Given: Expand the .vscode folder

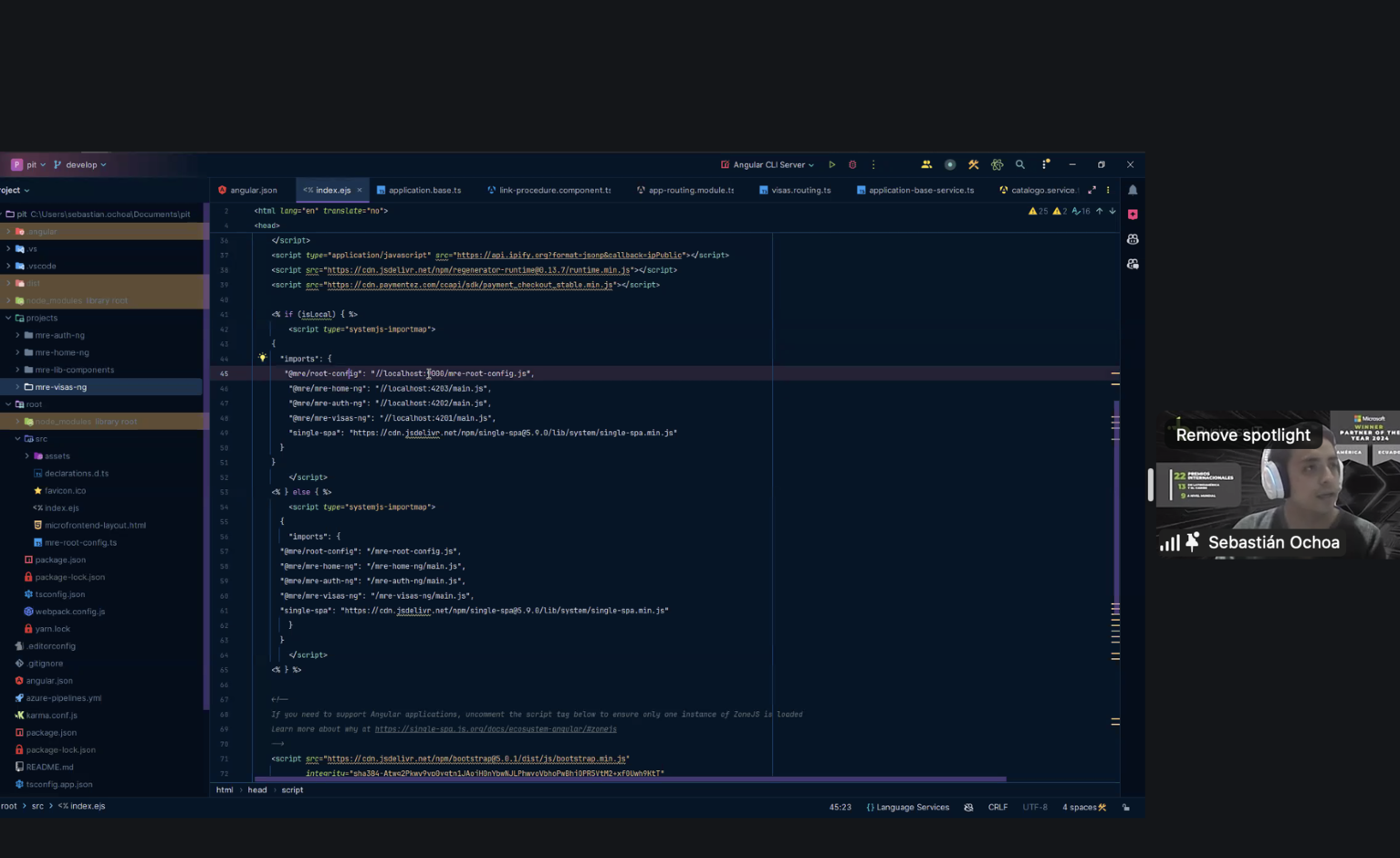Looking at the screenshot, I should (8, 266).
